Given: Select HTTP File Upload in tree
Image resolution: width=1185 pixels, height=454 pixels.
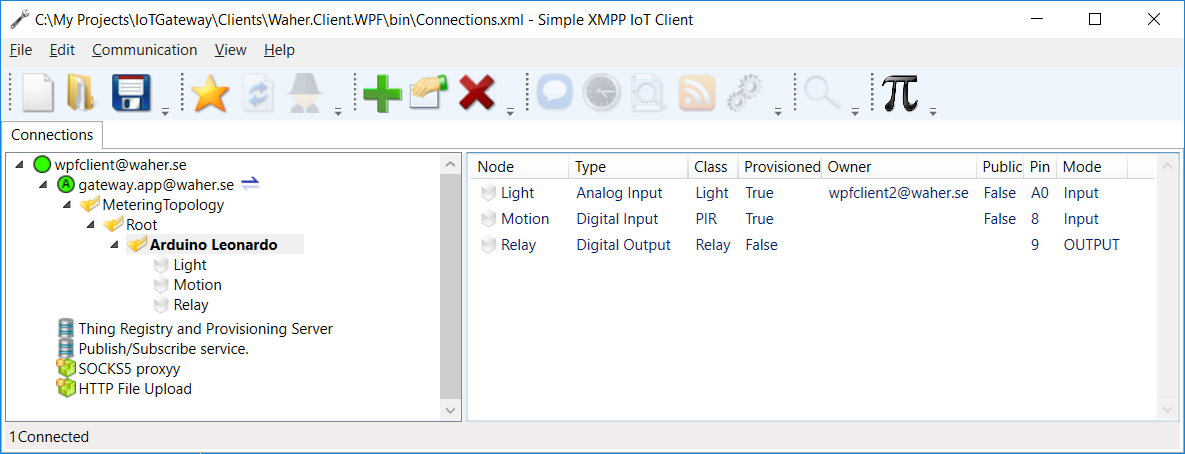Looking at the screenshot, I should click(135, 389).
